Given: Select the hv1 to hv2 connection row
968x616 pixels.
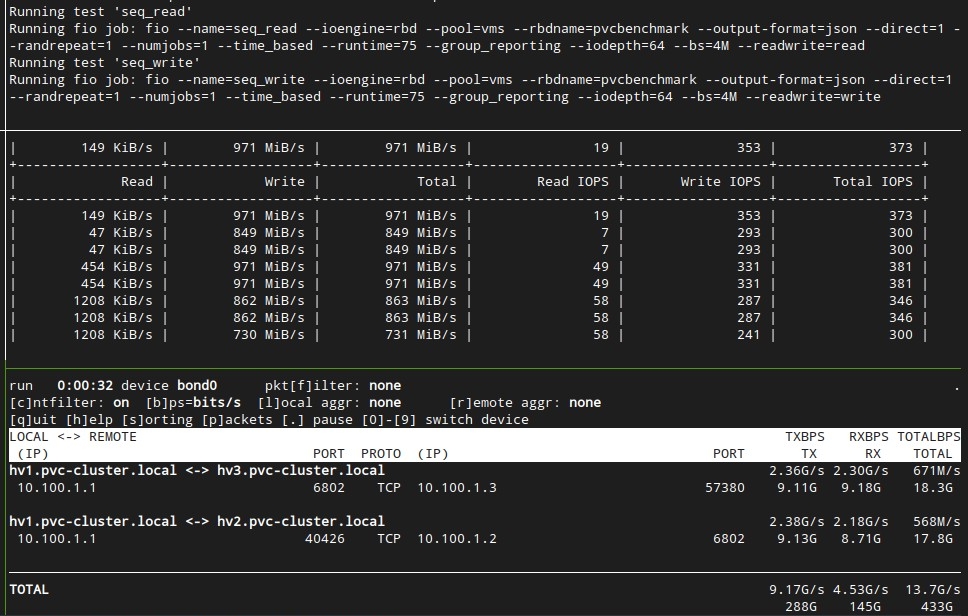Looking at the screenshot, I should pos(200,521).
